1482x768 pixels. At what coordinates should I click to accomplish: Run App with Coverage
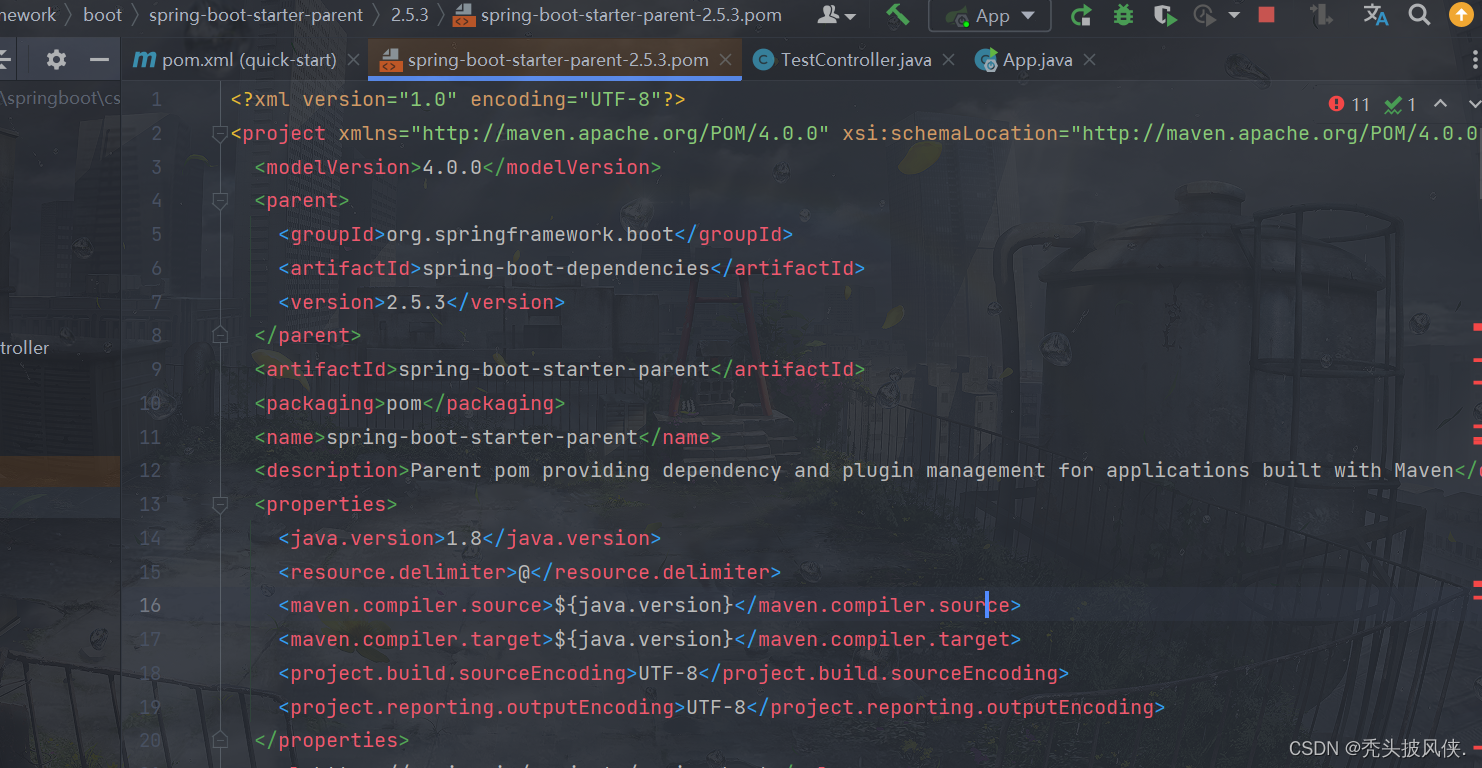click(1164, 15)
